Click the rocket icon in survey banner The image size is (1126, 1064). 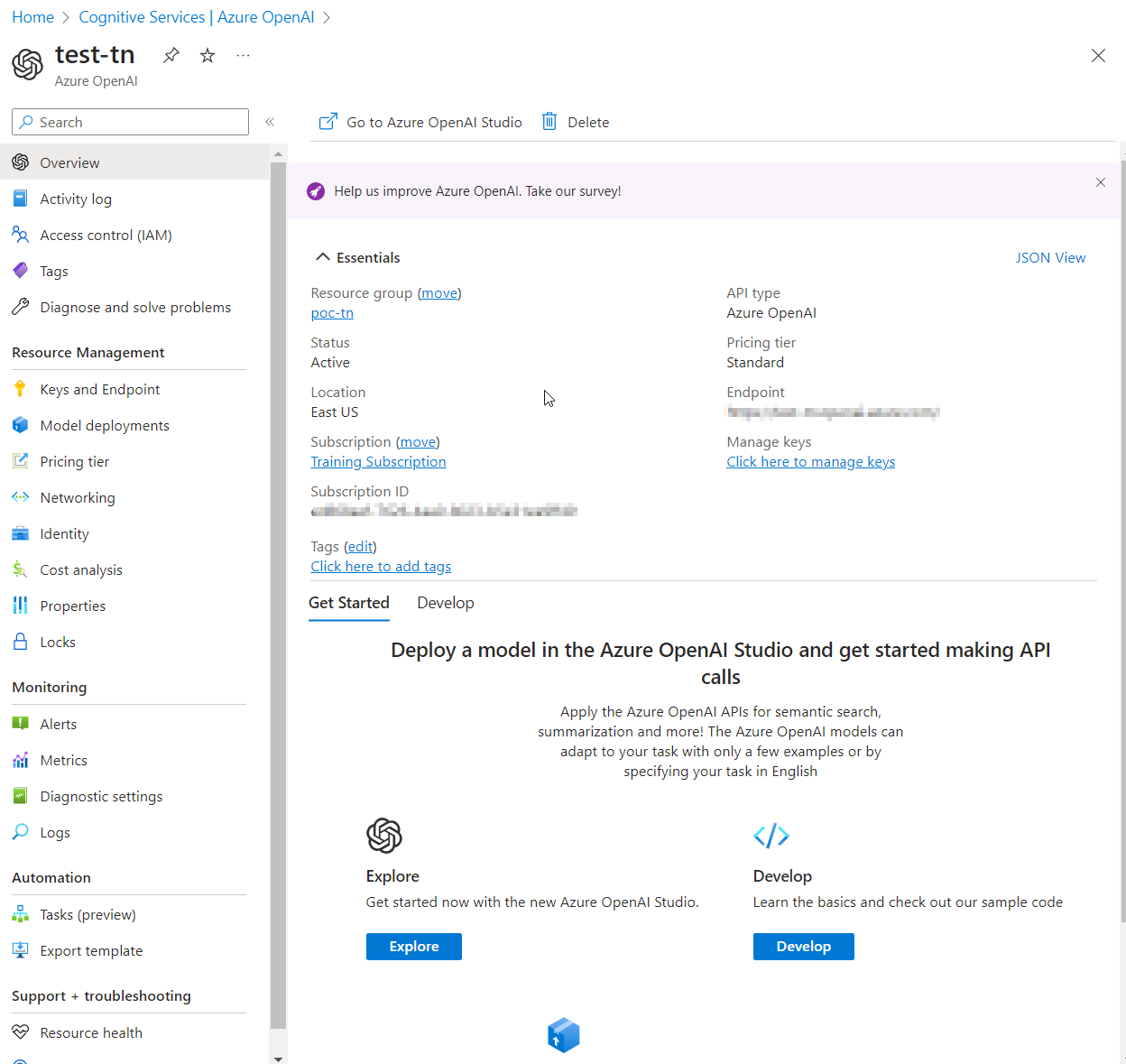click(316, 191)
